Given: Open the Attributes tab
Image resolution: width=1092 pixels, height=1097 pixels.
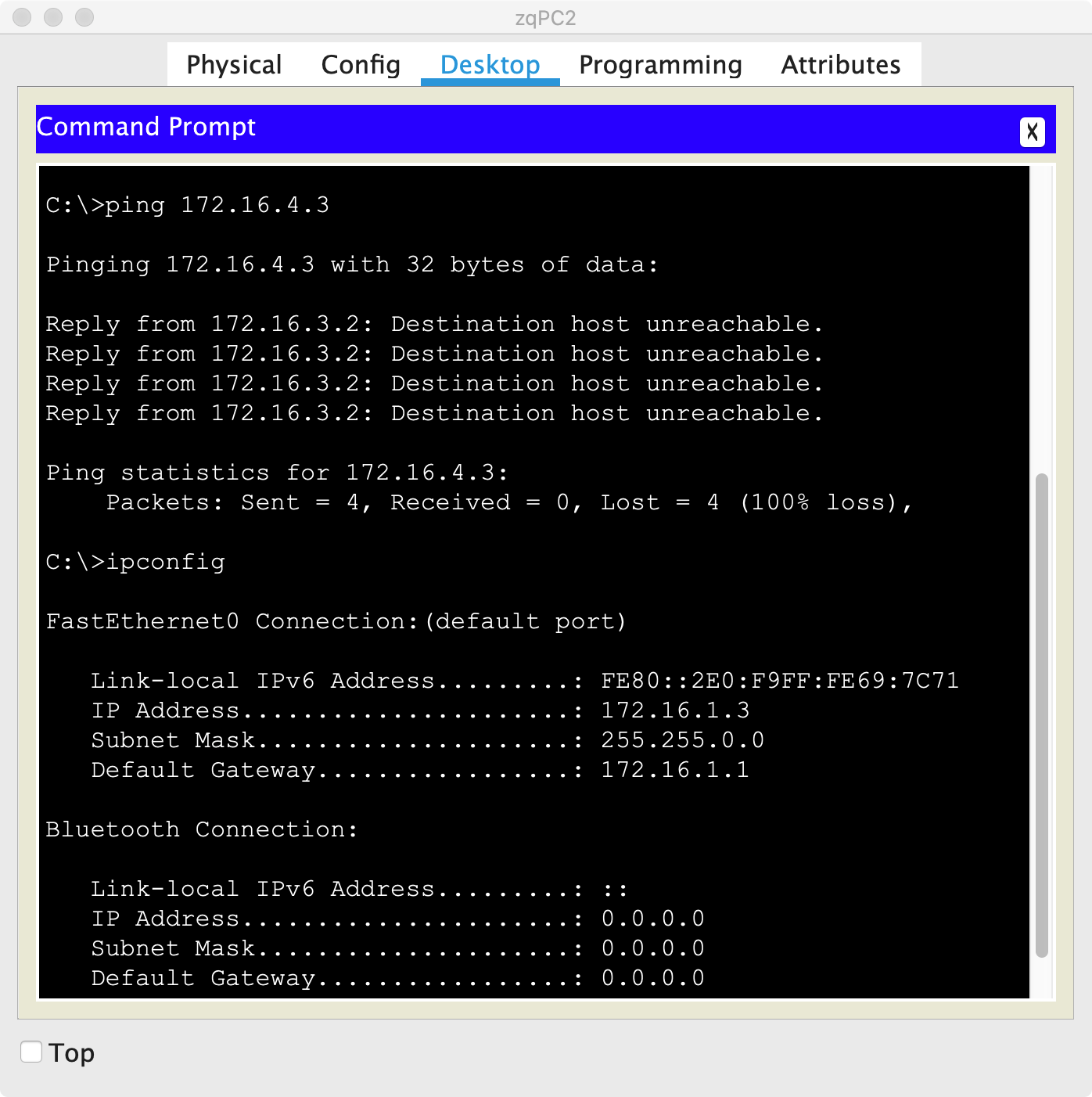Looking at the screenshot, I should coord(841,64).
